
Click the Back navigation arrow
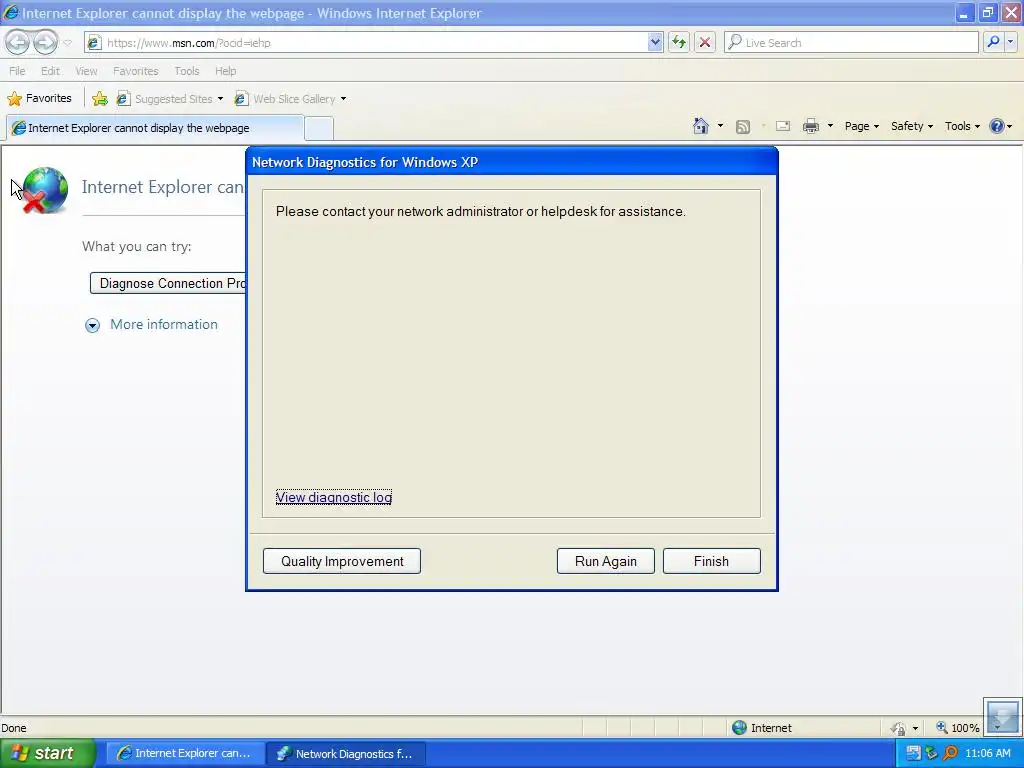coord(18,42)
